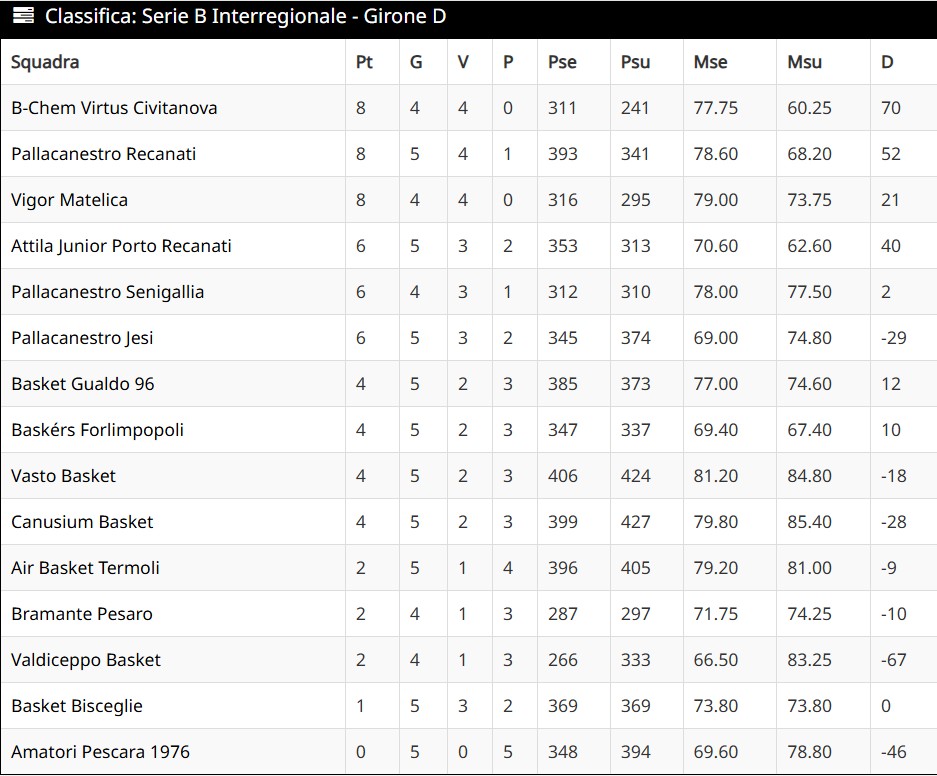Click the Pse column header
The width and height of the screenshot is (937, 776).
coord(562,62)
